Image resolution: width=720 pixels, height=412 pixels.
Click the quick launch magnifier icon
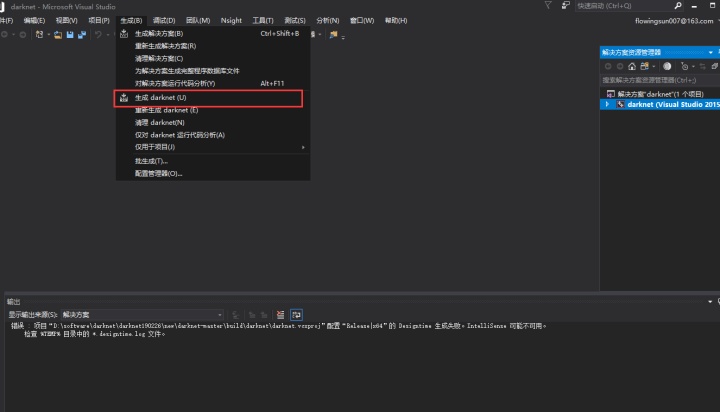tap(678, 6)
